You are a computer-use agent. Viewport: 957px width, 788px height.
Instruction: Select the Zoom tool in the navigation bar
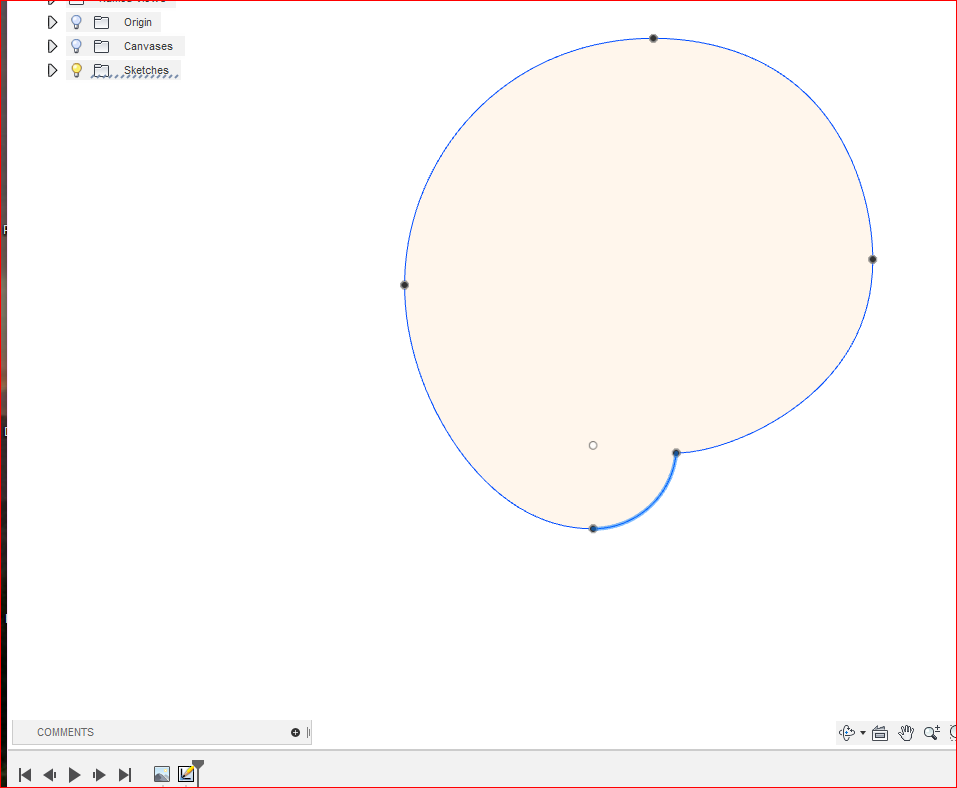(x=931, y=732)
